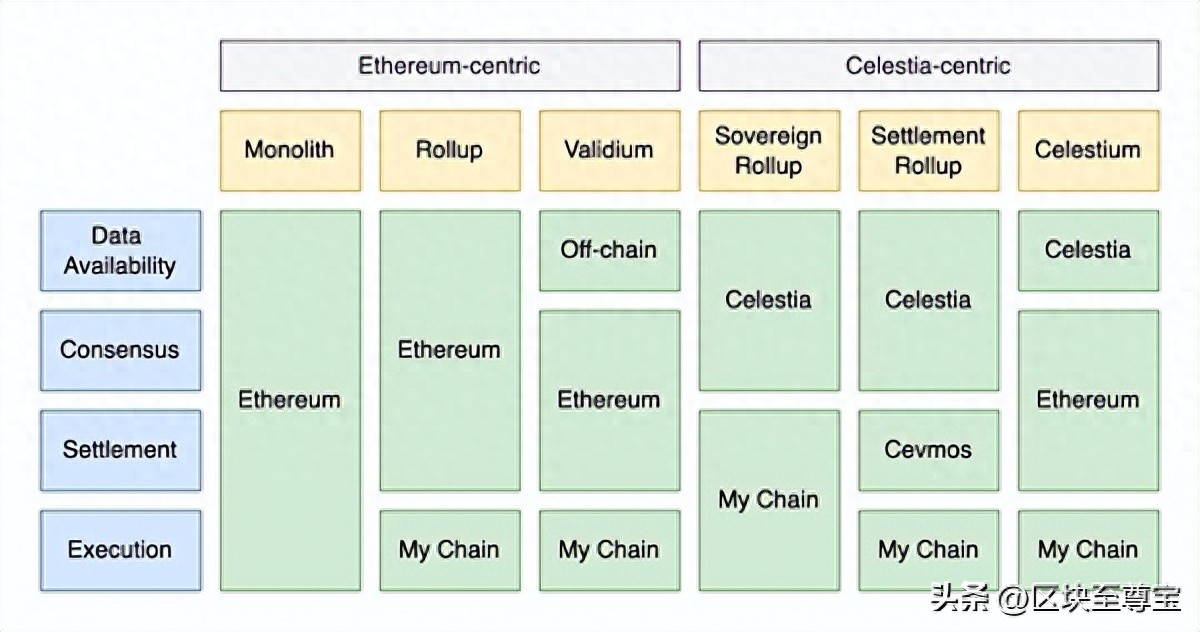The image size is (1200, 632).
Task: Click My Chain box under Sovereign Rollup
Action: [x=769, y=500]
